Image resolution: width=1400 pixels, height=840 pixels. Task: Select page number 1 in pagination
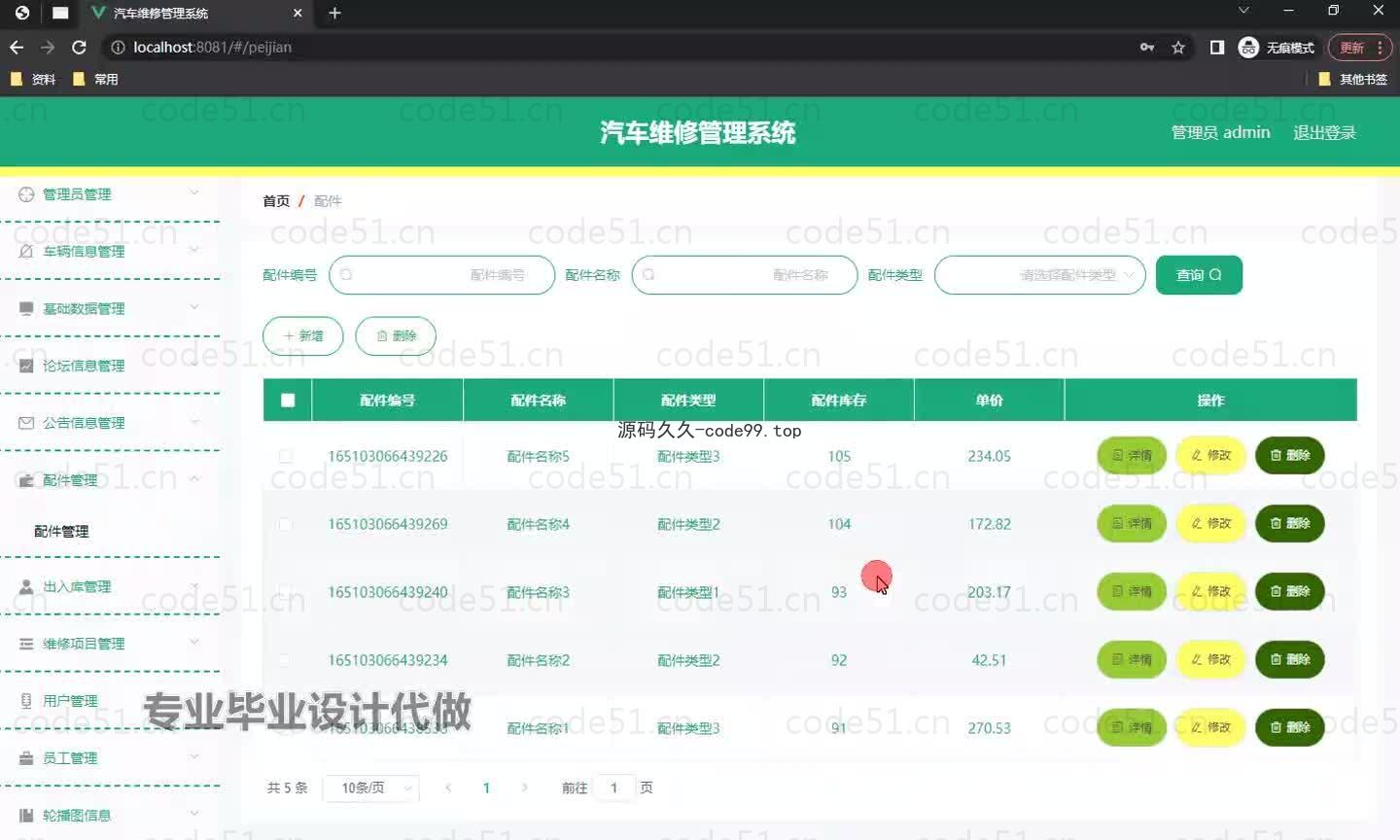pyautogui.click(x=486, y=787)
